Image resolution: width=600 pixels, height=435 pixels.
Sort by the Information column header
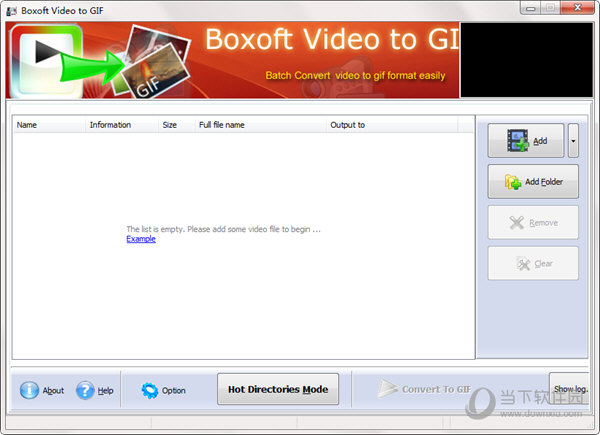click(x=122, y=125)
